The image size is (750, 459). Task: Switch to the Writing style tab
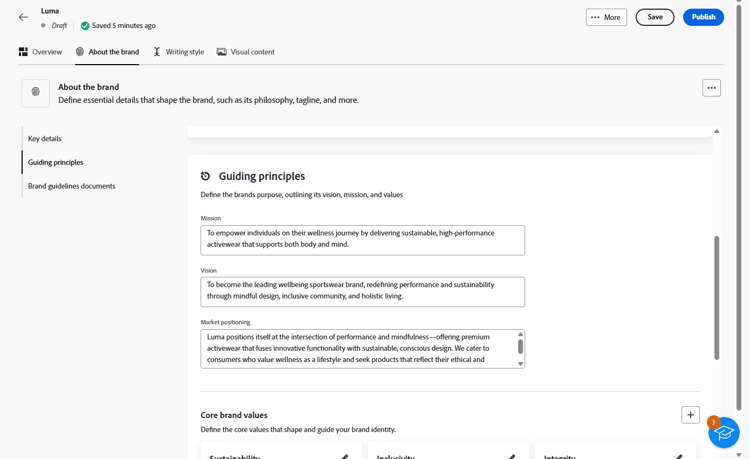179,52
